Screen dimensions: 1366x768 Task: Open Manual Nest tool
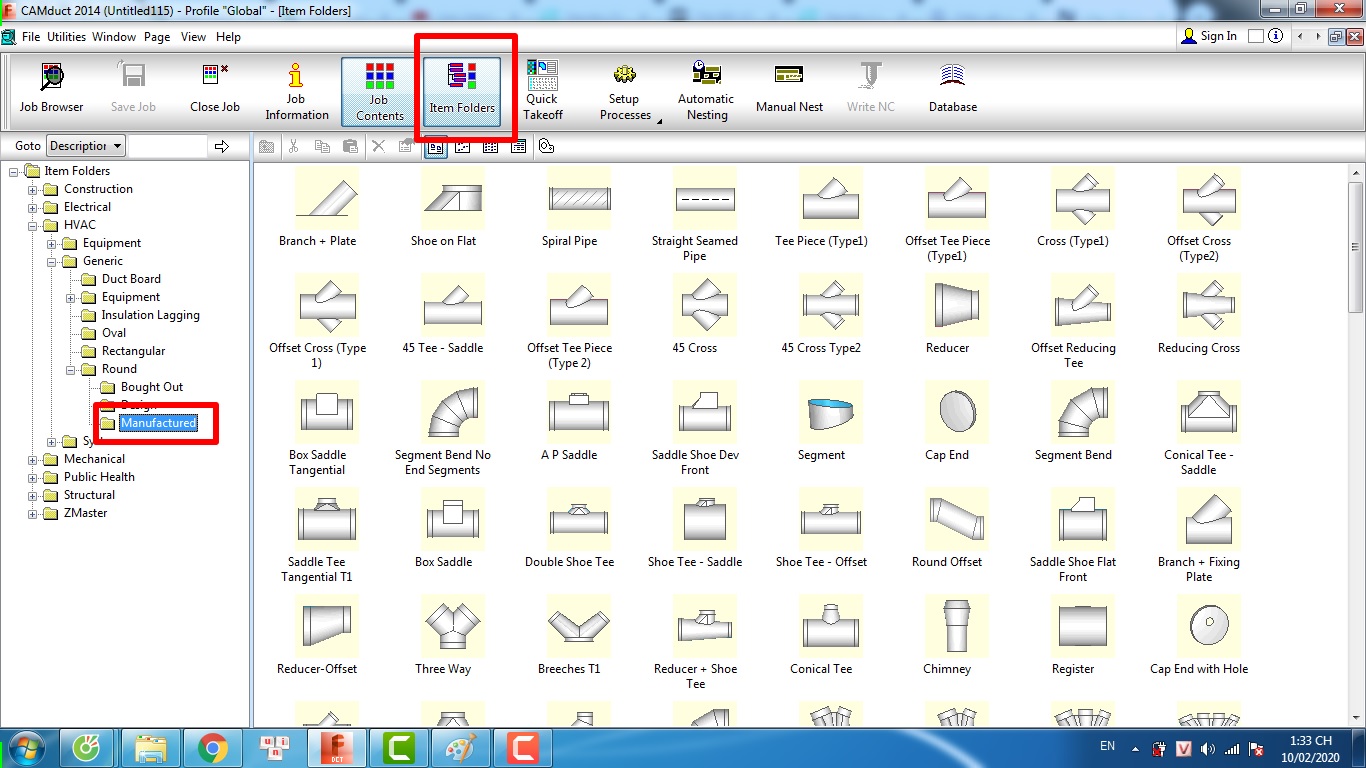click(x=789, y=88)
